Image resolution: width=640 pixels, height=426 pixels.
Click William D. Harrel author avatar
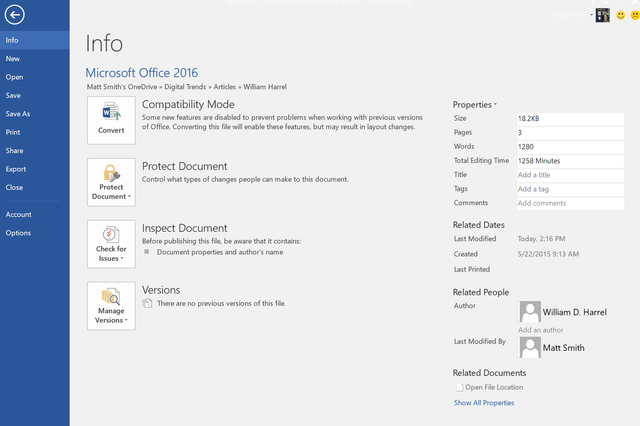coord(530,312)
